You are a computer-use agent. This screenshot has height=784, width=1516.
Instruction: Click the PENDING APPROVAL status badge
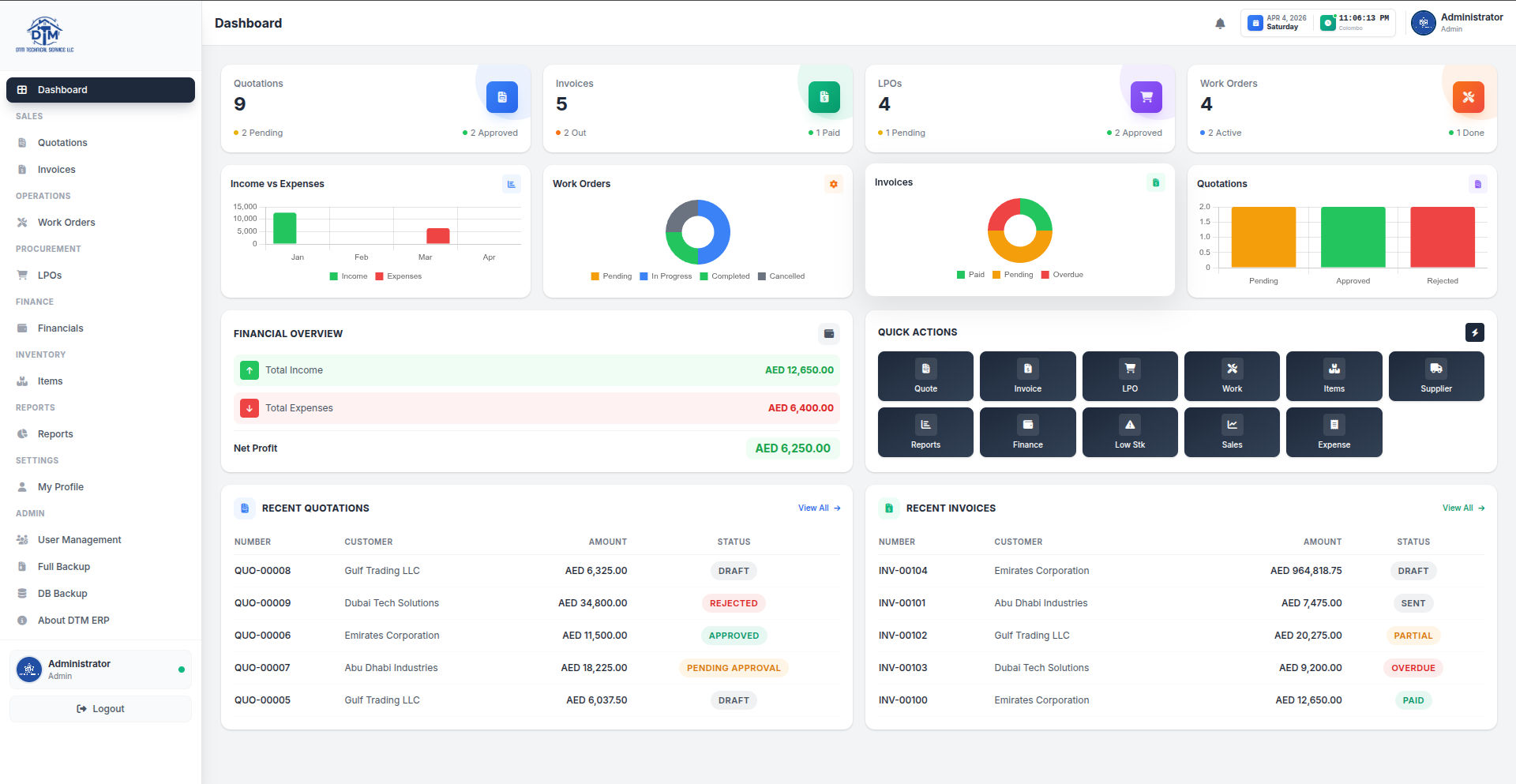point(734,668)
